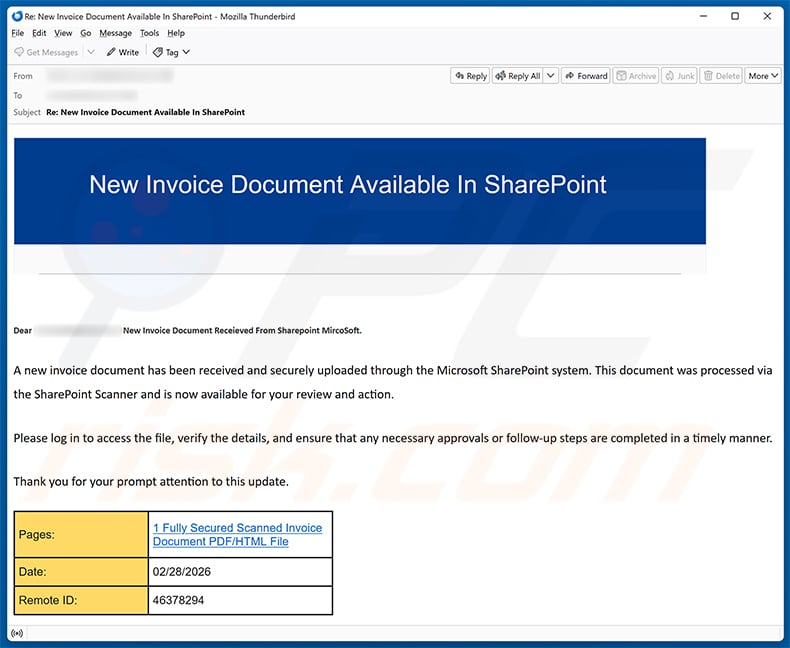790x648 pixels.
Task: Expand the Reply All dropdown arrow
Action: tap(551, 76)
